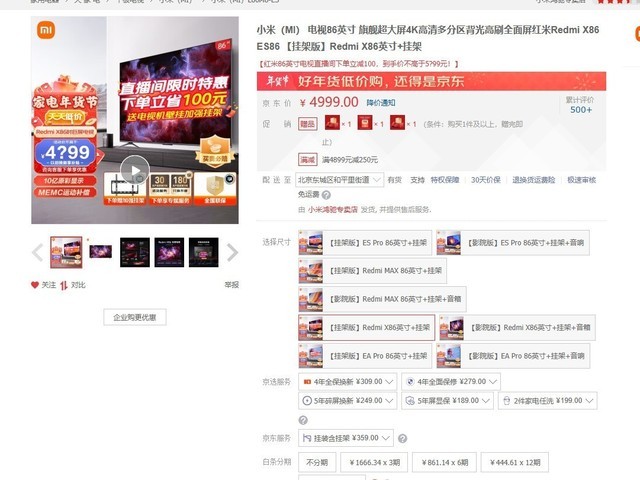The width and height of the screenshot is (640, 480).
Task: Select 【影院版】ES Pro 86英寸+挂架+音响 option
Action: coord(513,243)
